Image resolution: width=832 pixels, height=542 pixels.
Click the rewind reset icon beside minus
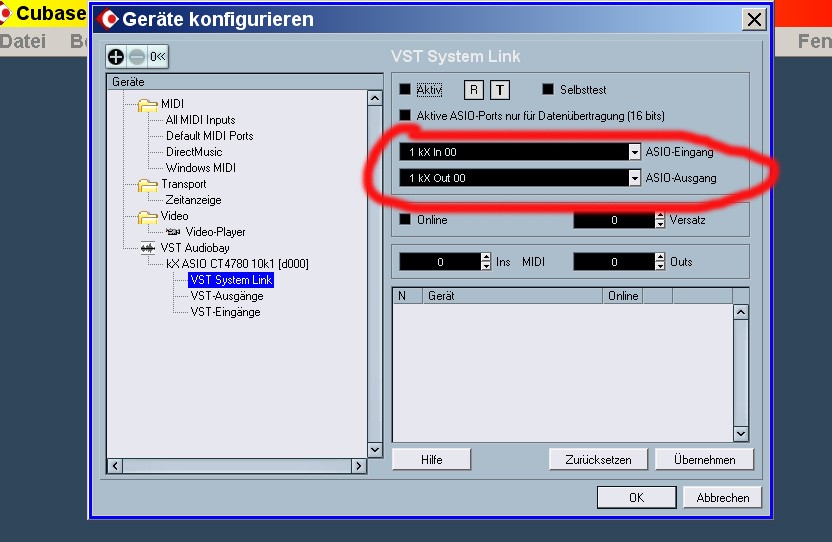click(x=157, y=57)
